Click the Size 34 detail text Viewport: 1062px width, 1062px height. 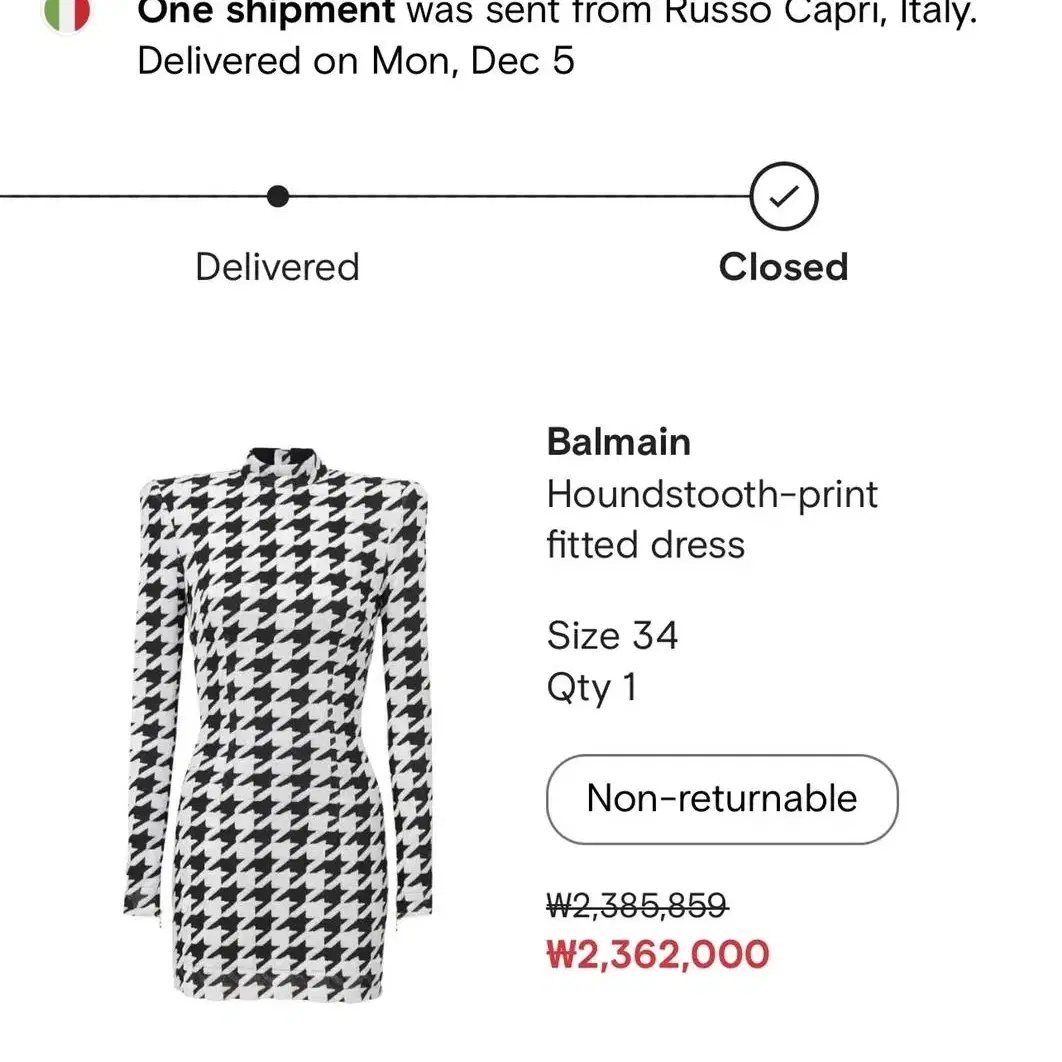point(612,635)
